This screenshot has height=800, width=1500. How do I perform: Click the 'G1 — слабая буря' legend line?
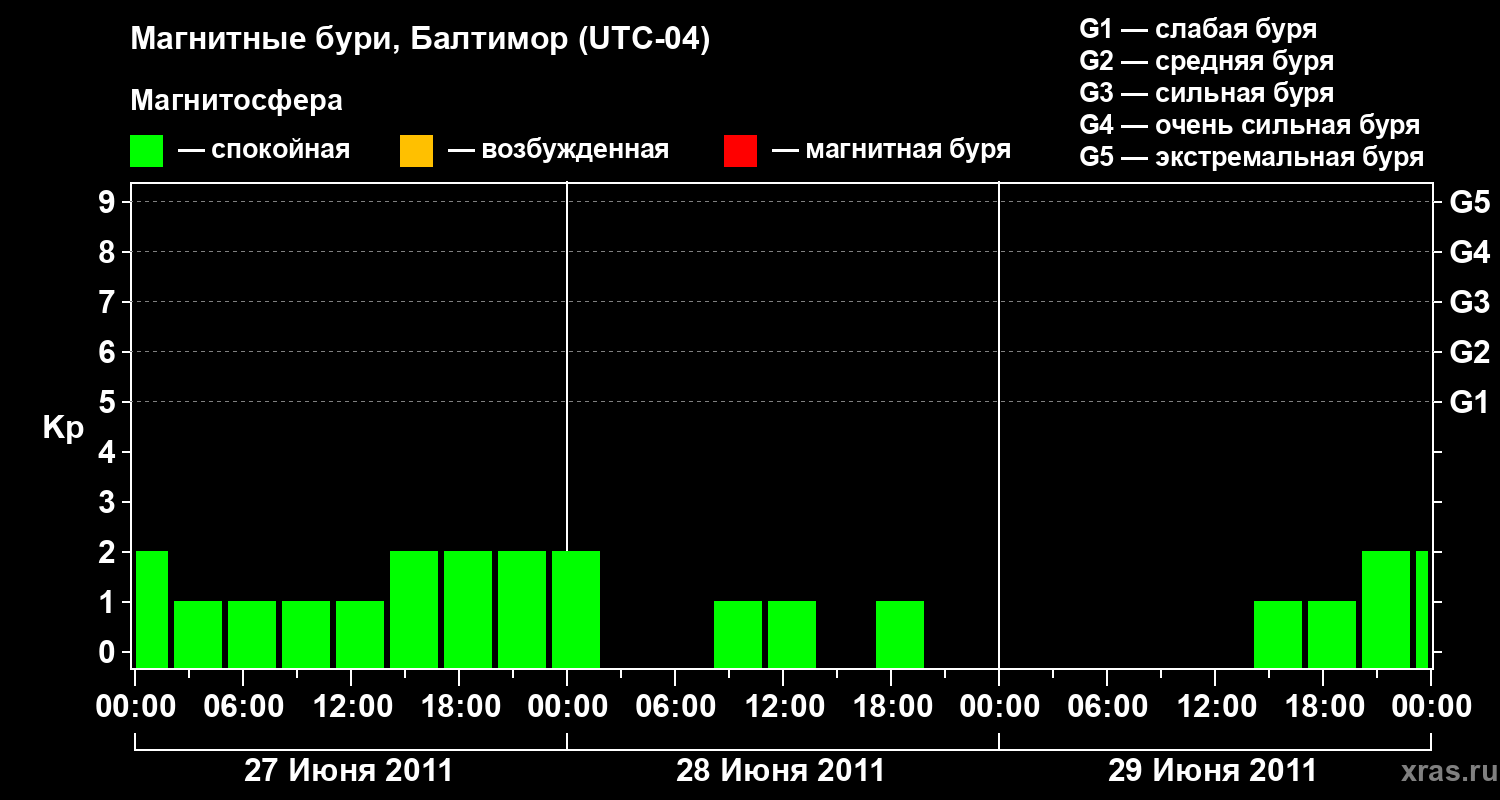tap(1198, 29)
